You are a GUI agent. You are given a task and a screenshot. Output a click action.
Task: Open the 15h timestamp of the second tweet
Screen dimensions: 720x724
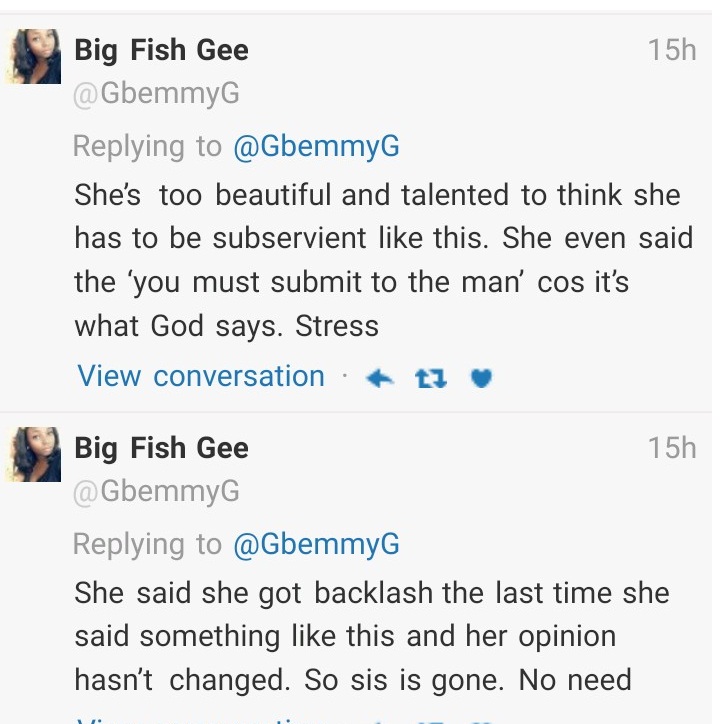click(x=671, y=447)
